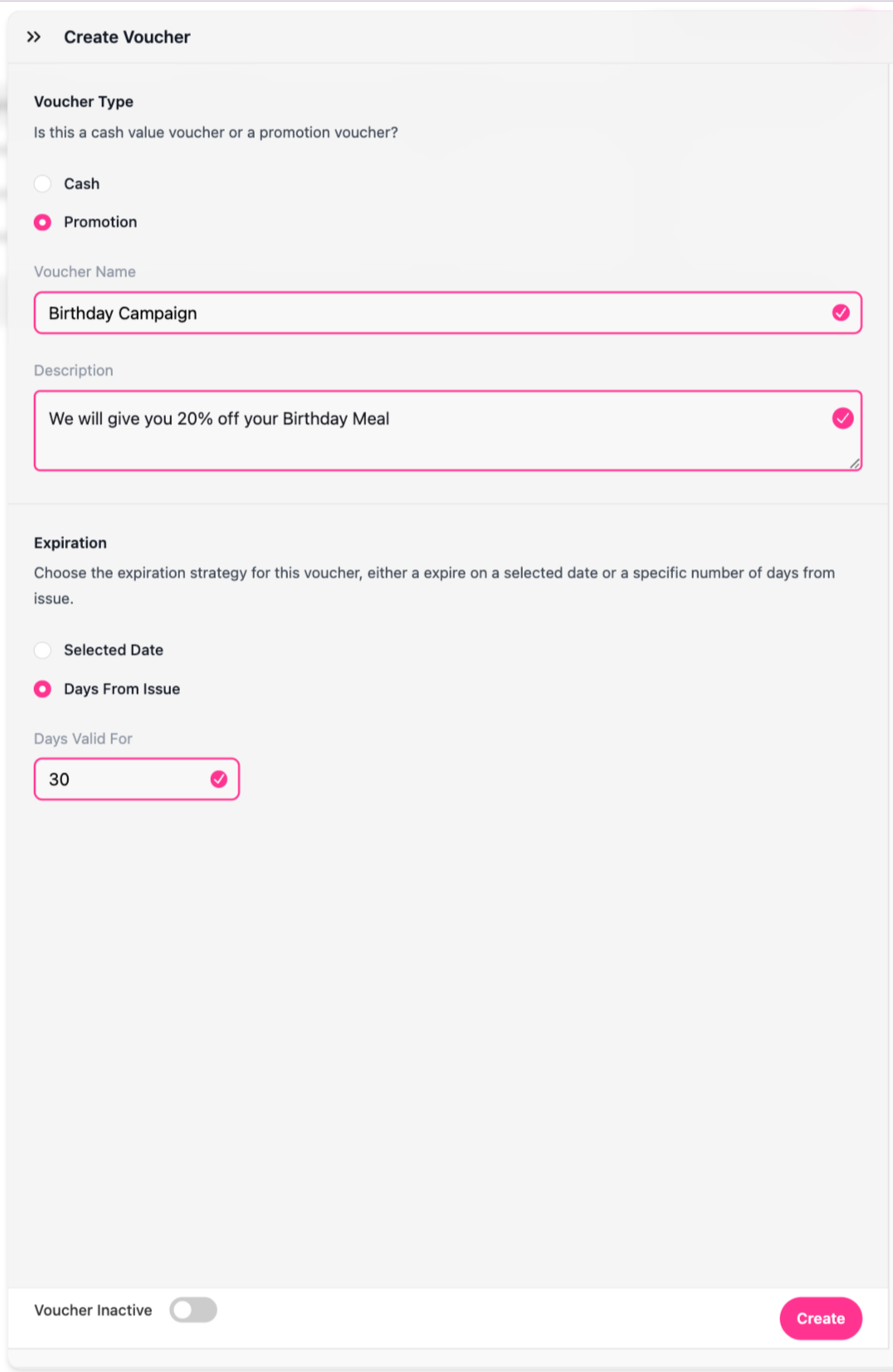Click the Description textarea resize handle

(x=855, y=464)
